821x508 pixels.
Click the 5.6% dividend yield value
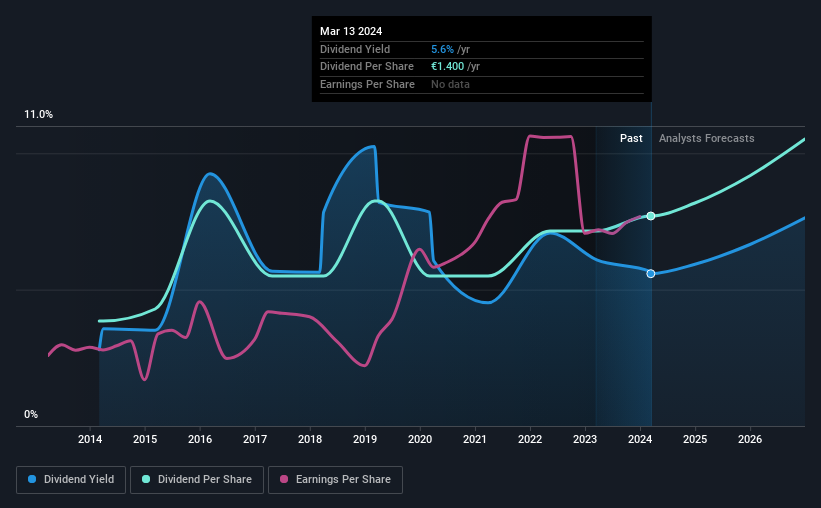pyautogui.click(x=442, y=49)
